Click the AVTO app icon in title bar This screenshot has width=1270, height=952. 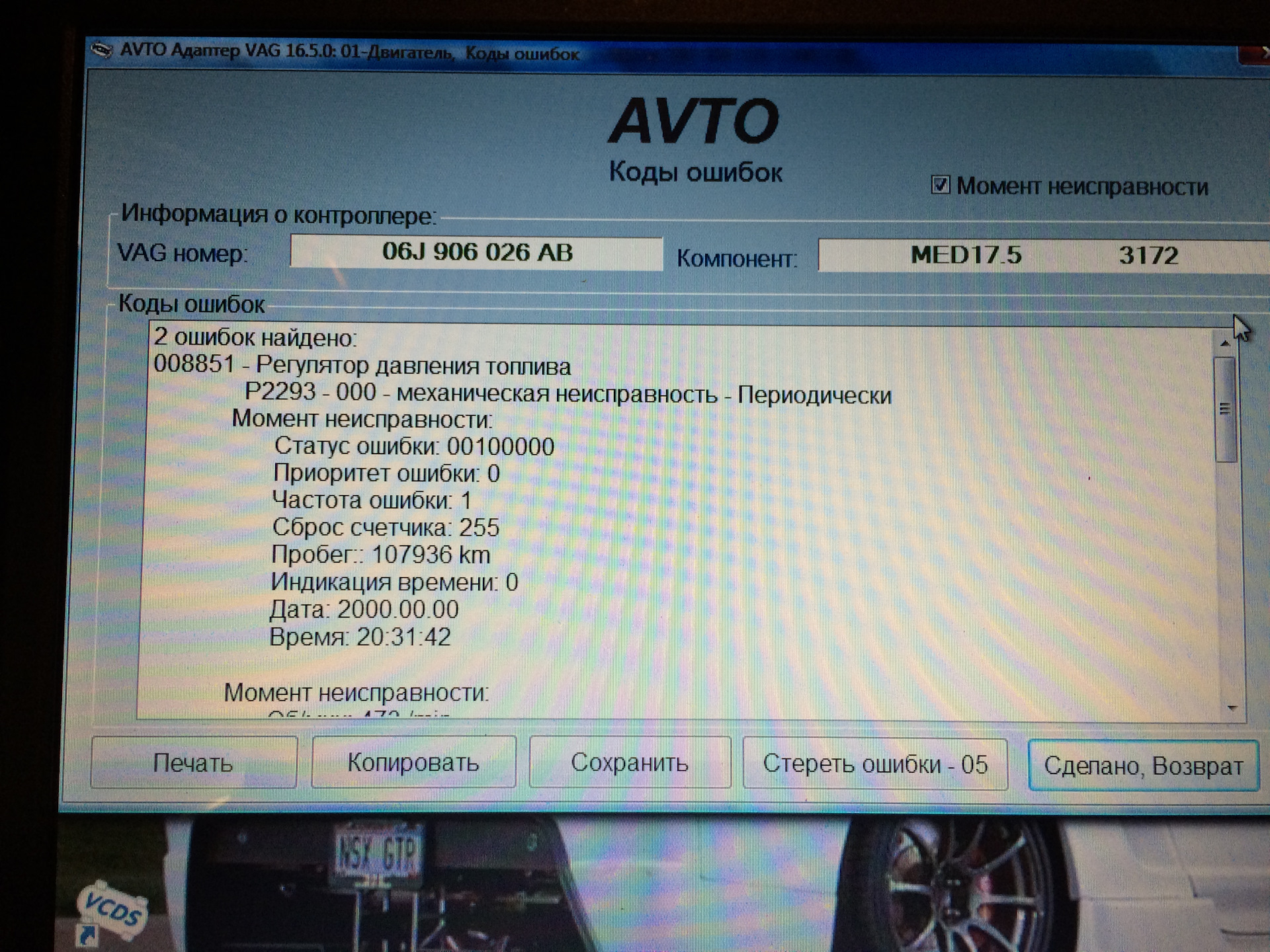(x=101, y=51)
